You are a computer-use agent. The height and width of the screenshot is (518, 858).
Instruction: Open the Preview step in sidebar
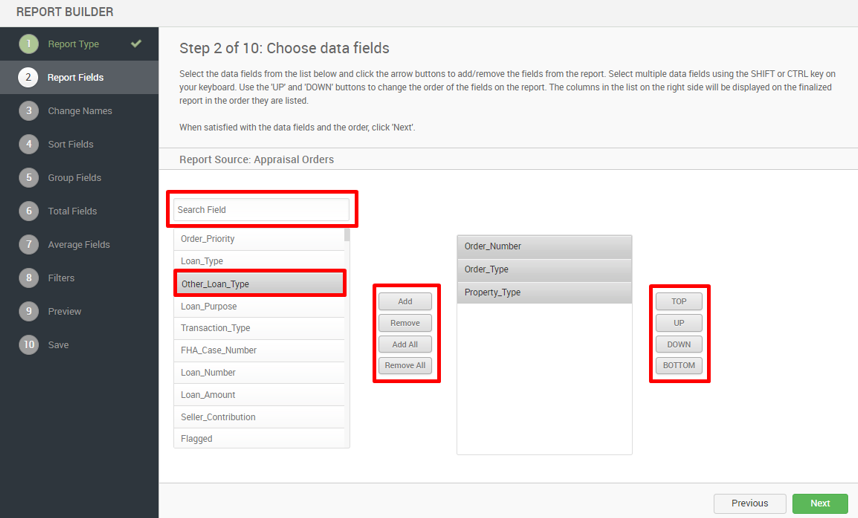(x=64, y=311)
